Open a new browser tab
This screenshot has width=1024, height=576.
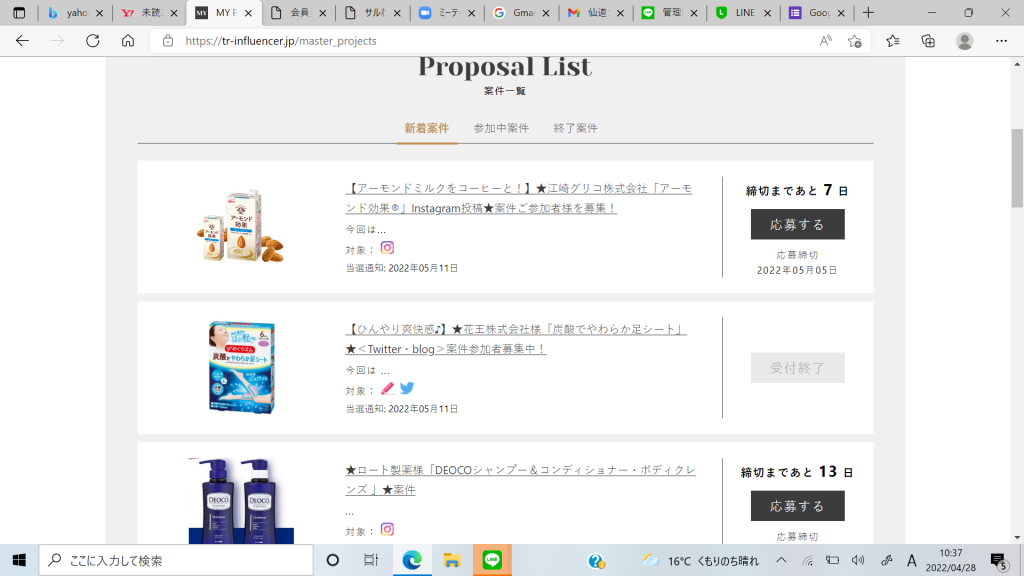pos(868,12)
